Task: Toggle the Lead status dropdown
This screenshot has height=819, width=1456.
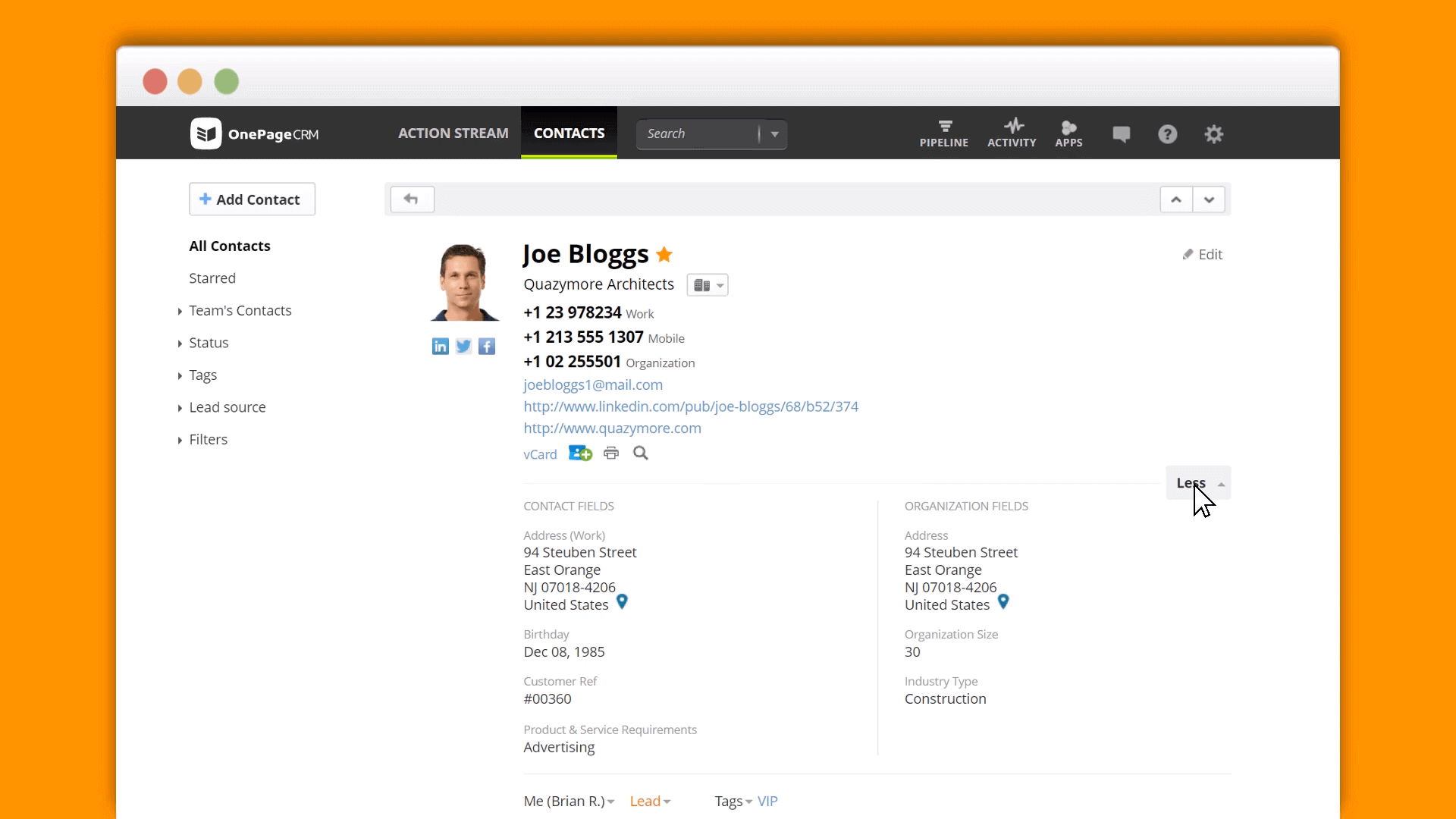Action: pyautogui.click(x=649, y=801)
